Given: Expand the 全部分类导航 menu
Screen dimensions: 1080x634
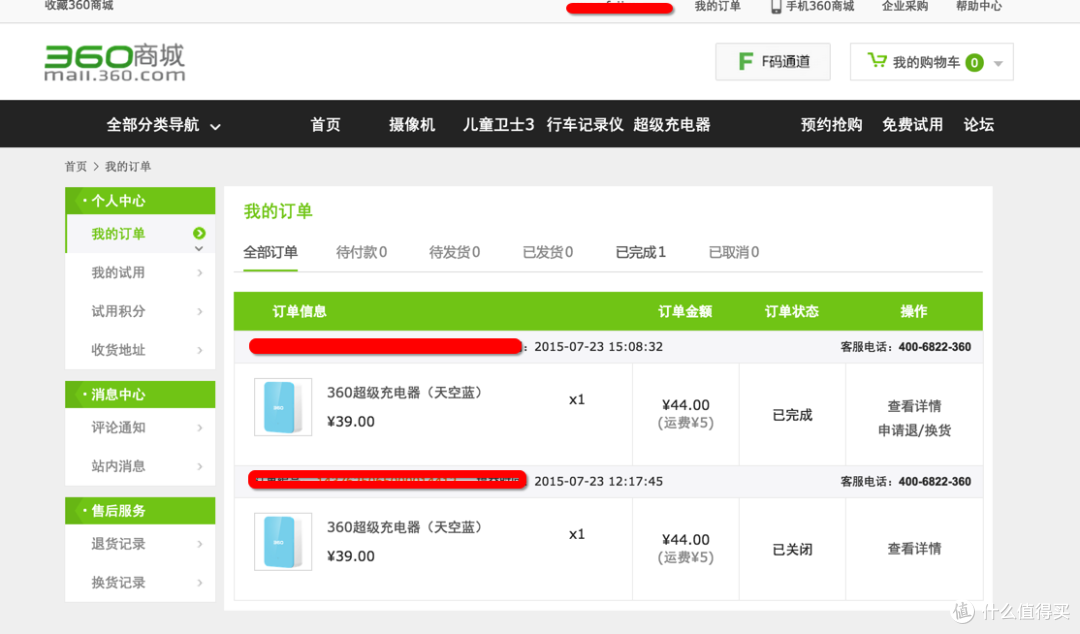Looking at the screenshot, I should 163,125.
